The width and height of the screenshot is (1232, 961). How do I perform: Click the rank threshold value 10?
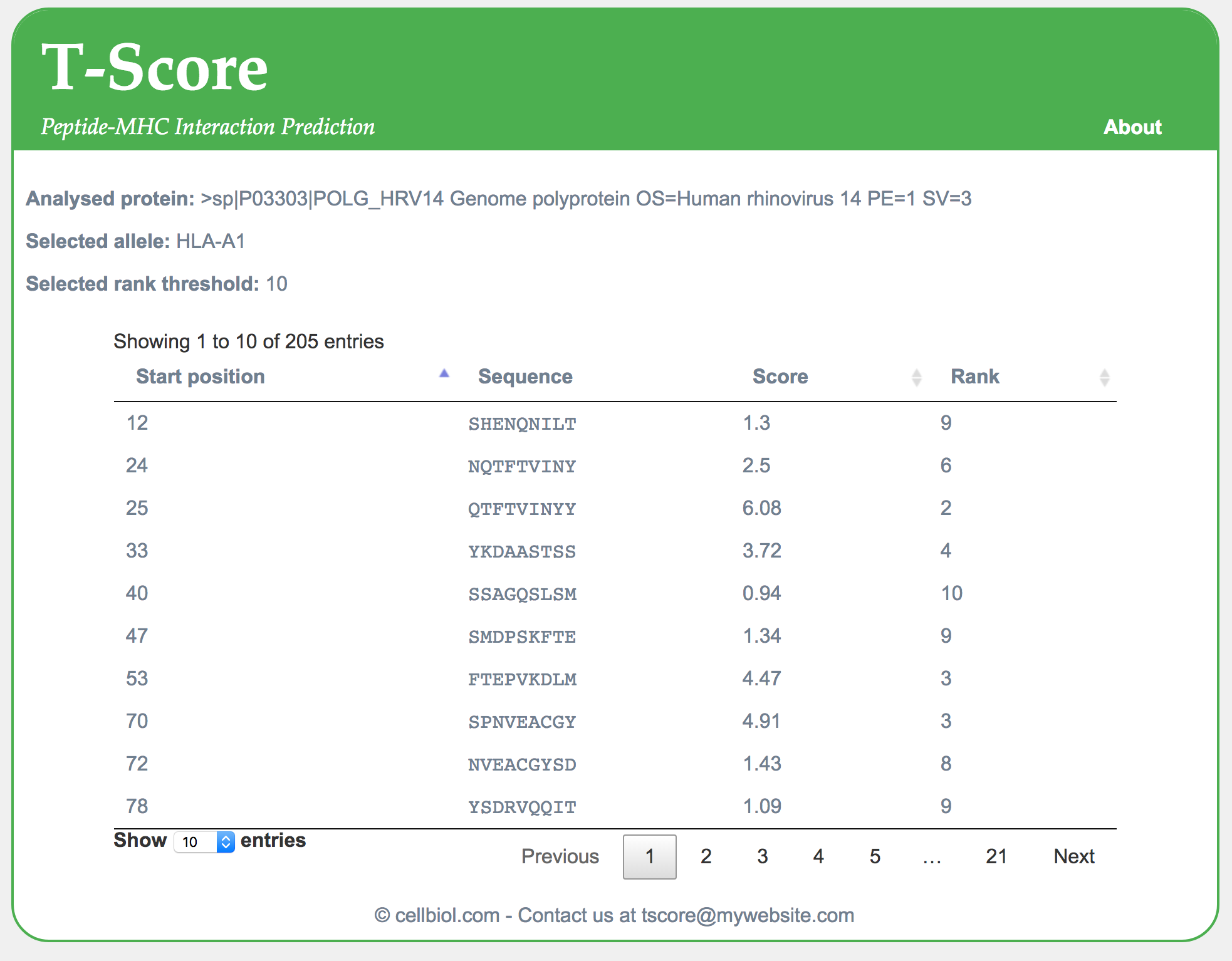pos(276,284)
